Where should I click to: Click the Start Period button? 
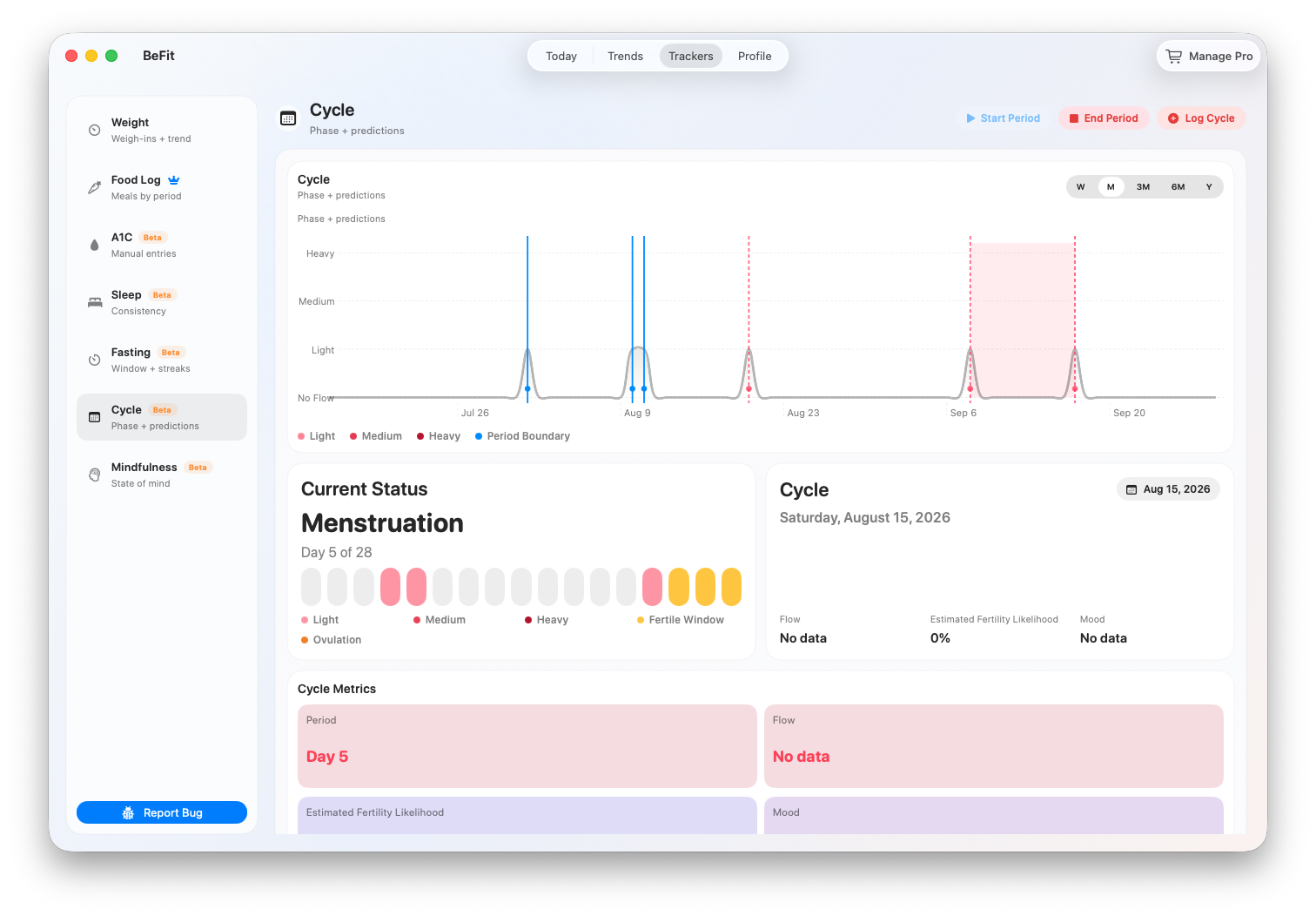[1003, 118]
